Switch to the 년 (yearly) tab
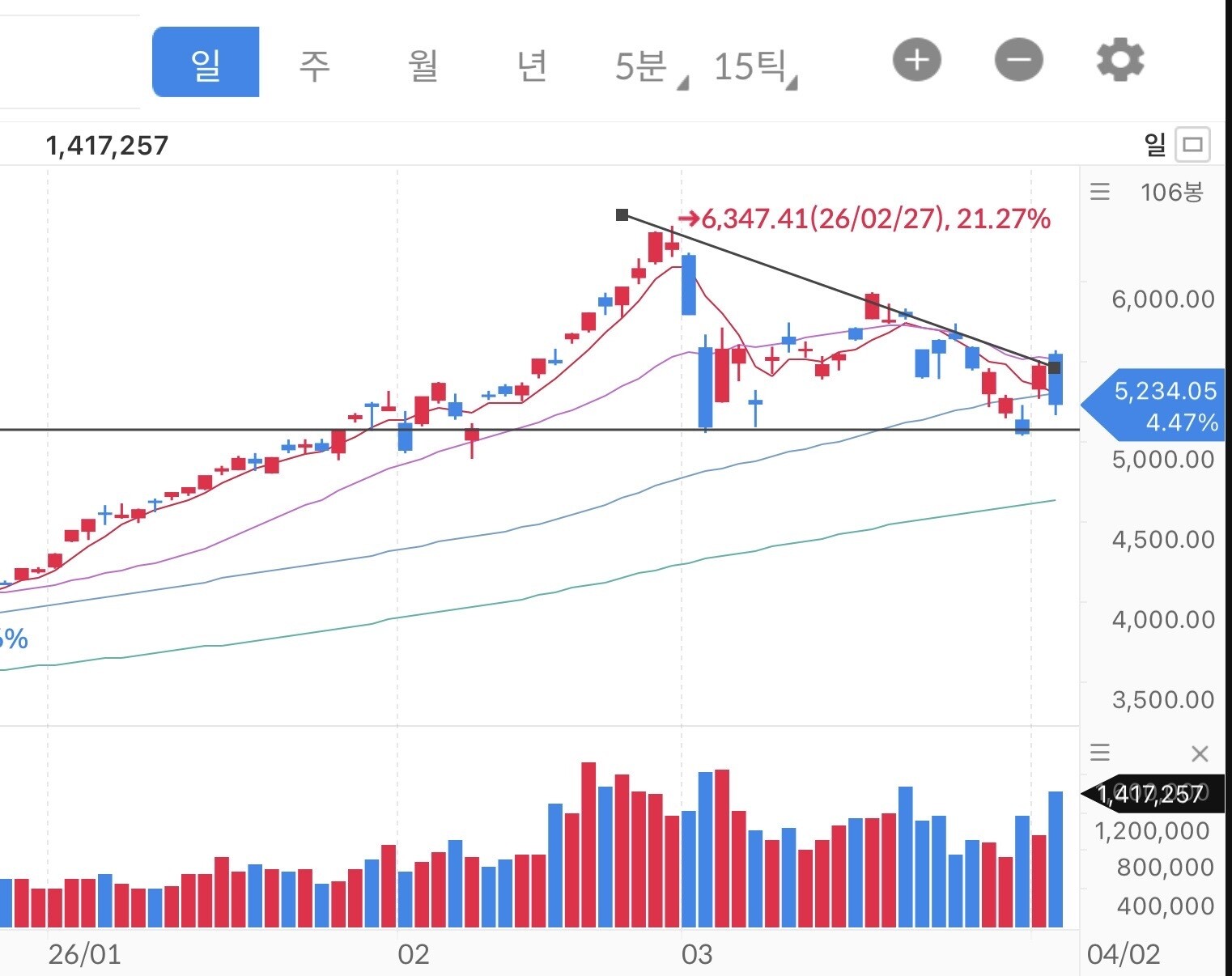 [x=532, y=65]
